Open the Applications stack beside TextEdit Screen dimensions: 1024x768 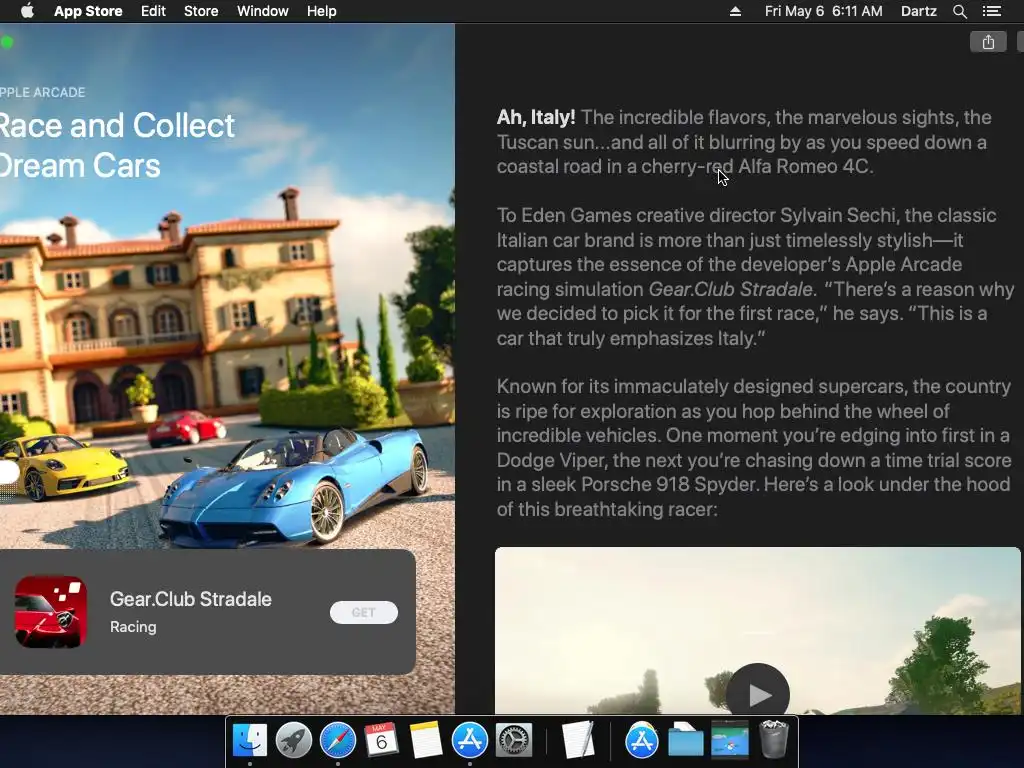pos(642,740)
